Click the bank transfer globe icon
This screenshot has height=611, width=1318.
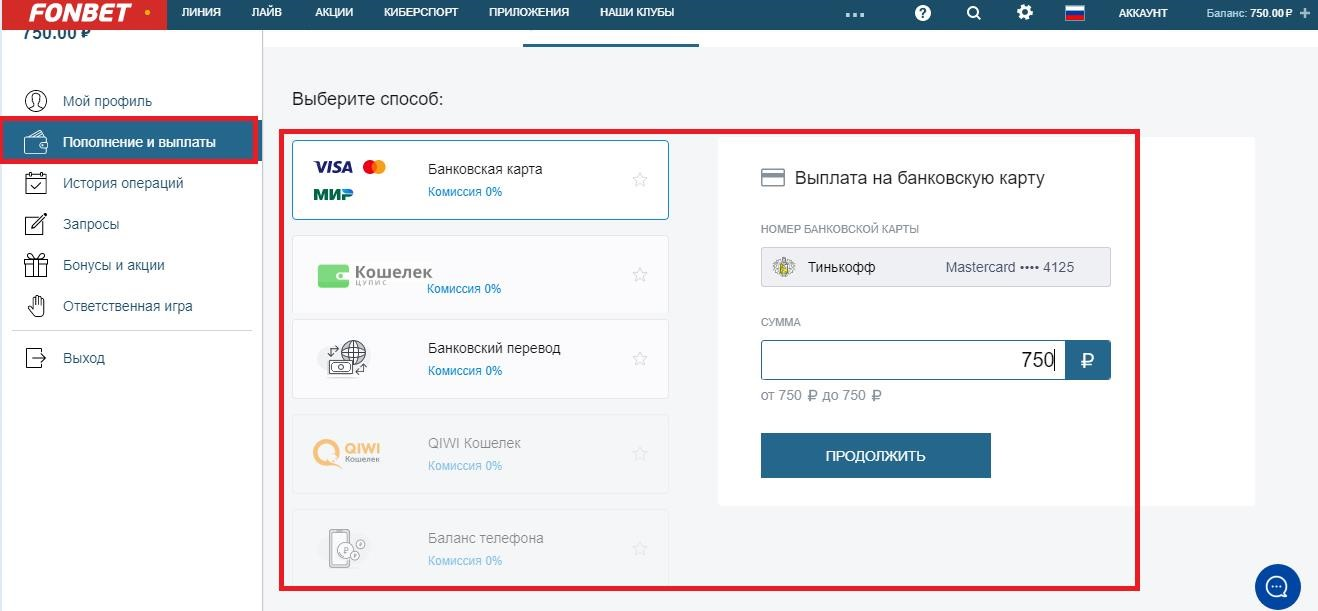344,359
